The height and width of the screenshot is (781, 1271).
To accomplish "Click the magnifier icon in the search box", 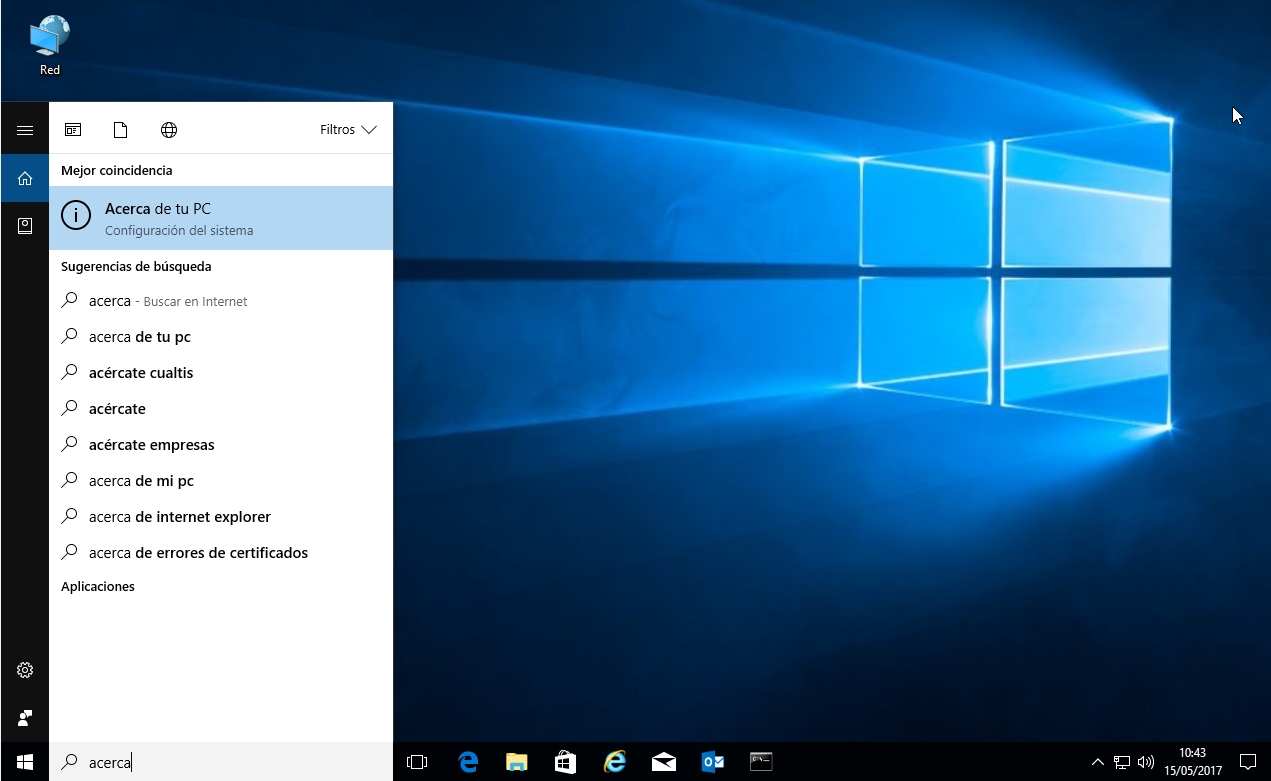I will [x=70, y=762].
